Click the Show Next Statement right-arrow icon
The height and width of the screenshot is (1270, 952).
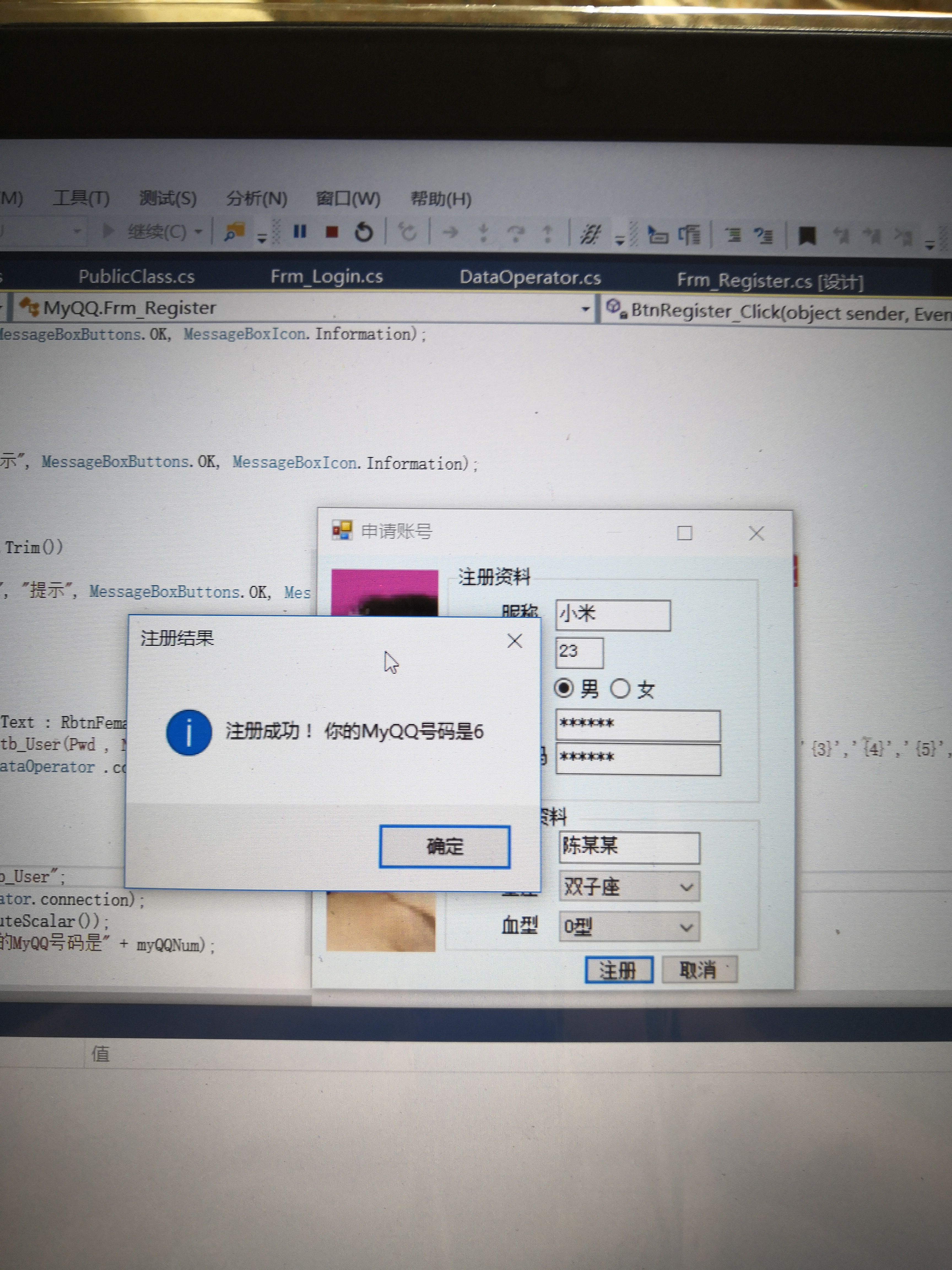click(450, 233)
